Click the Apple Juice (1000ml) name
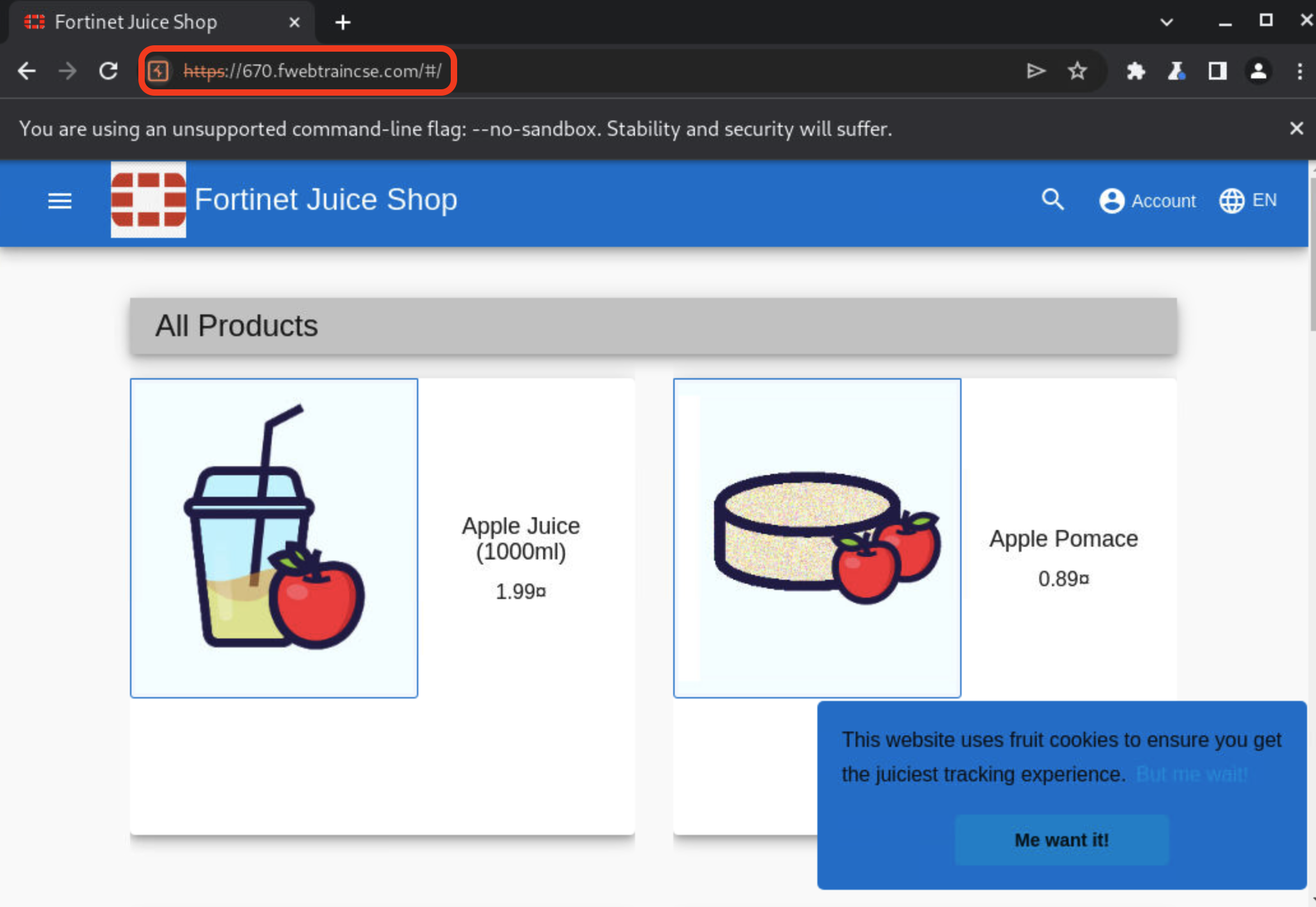 pos(521,538)
